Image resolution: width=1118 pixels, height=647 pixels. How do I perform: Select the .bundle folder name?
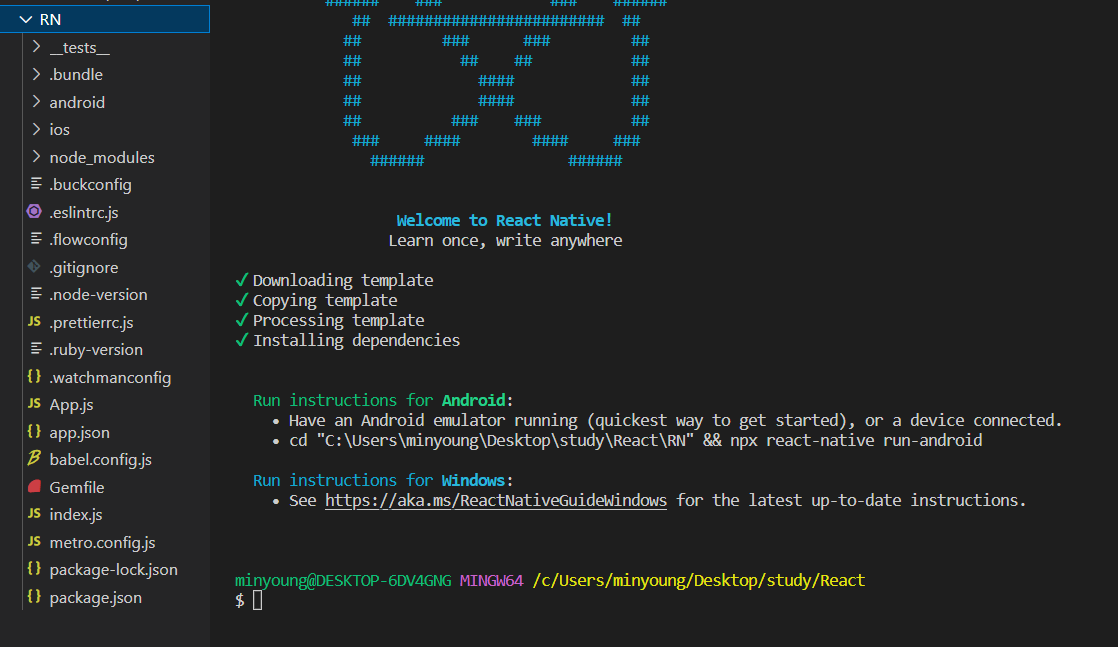tap(76, 74)
